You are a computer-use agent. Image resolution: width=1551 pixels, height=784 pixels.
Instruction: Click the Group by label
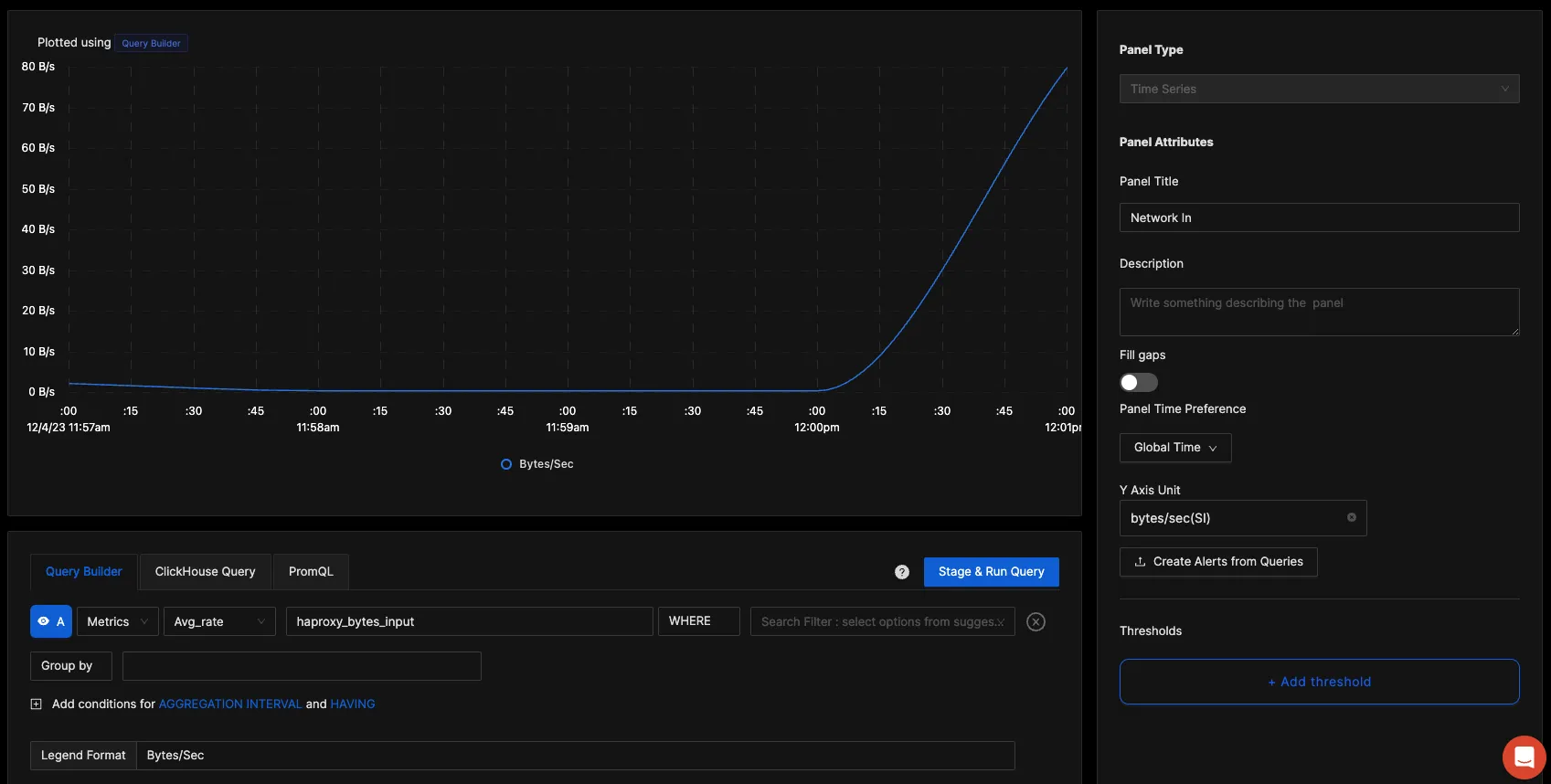point(70,666)
